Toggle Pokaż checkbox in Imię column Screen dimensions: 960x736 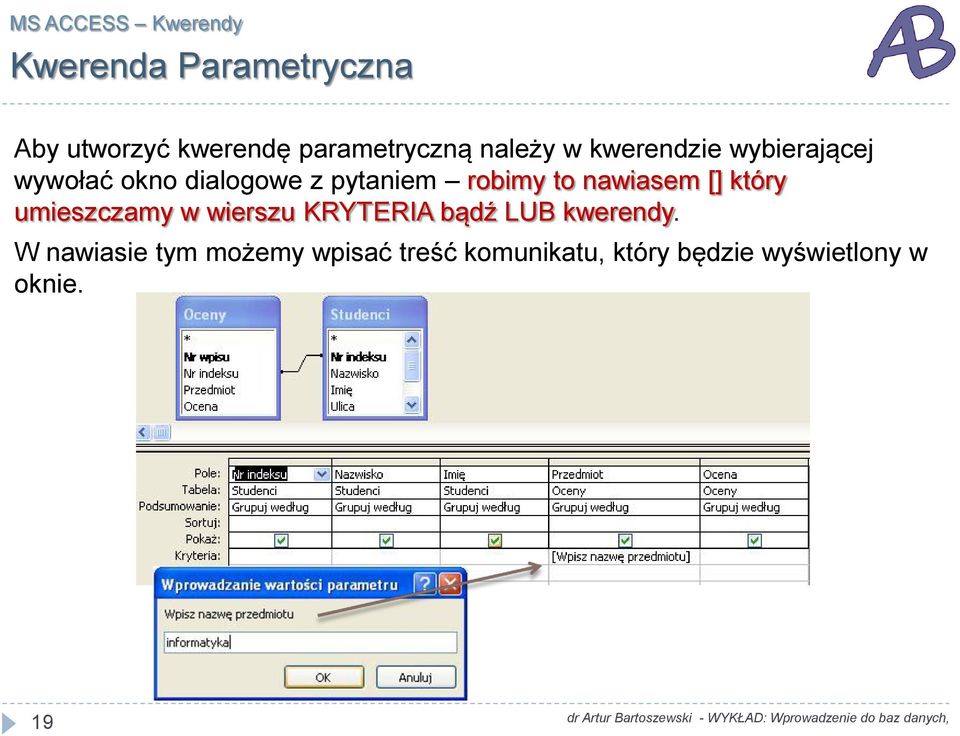pyautogui.click(x=495, y=540)
